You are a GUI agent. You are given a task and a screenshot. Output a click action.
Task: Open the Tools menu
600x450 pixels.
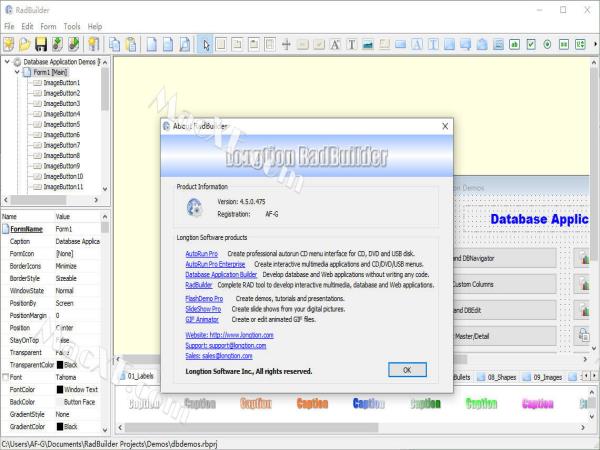[x=72, y=26]
